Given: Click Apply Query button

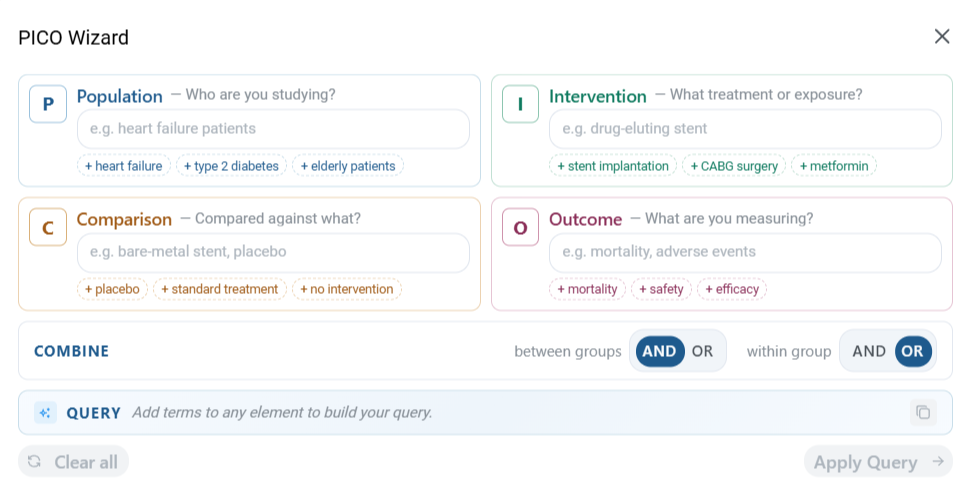Looking at the screenshot, I should [x=878, y=462].
